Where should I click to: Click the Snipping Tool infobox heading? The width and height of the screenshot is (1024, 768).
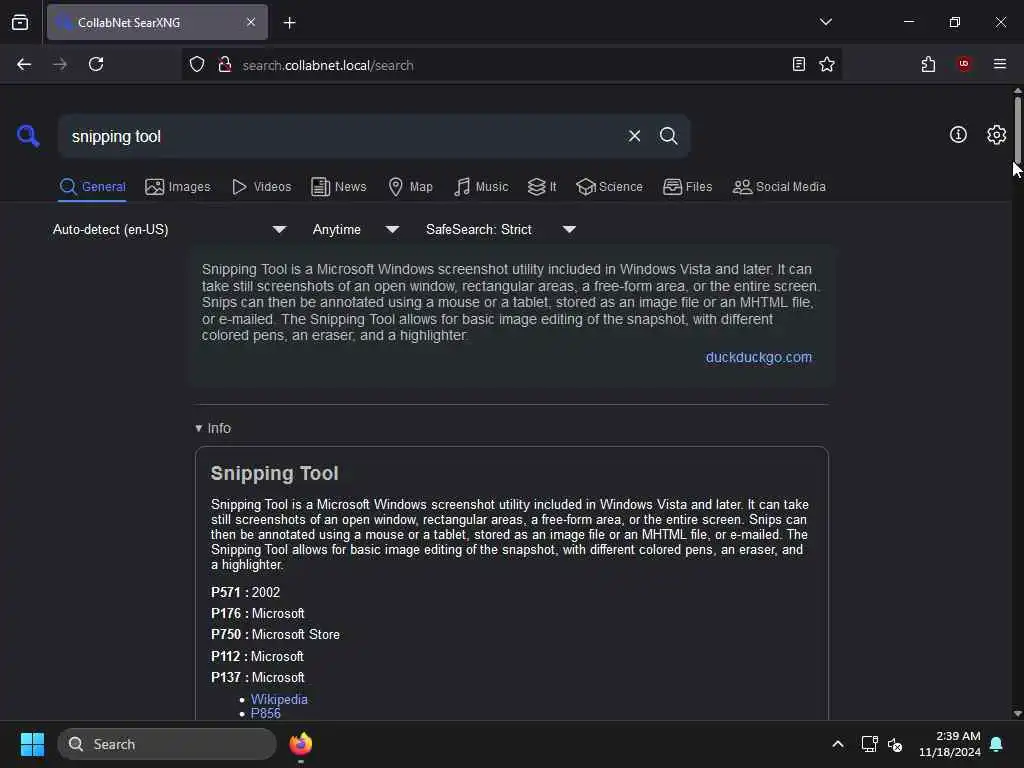coord(274,473)
